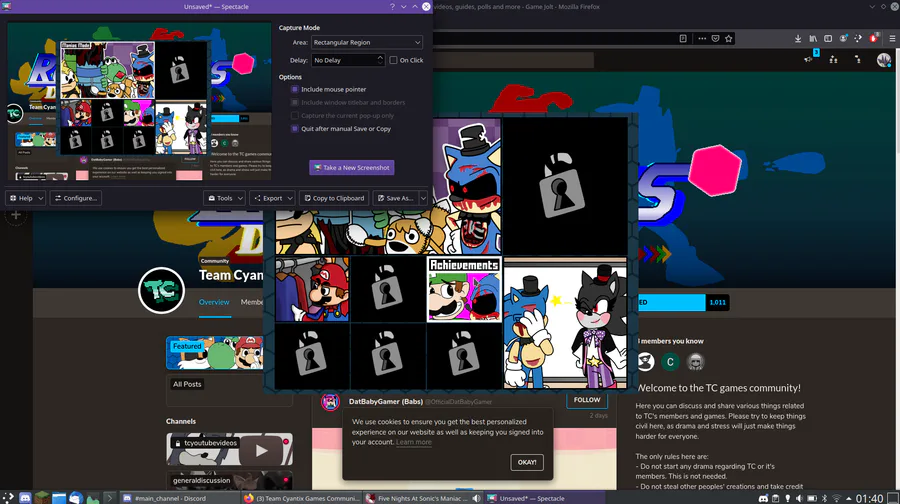Toggle reader view icon in address bar
The height and width of the screenshot is (504, 900).
point(683,38)
